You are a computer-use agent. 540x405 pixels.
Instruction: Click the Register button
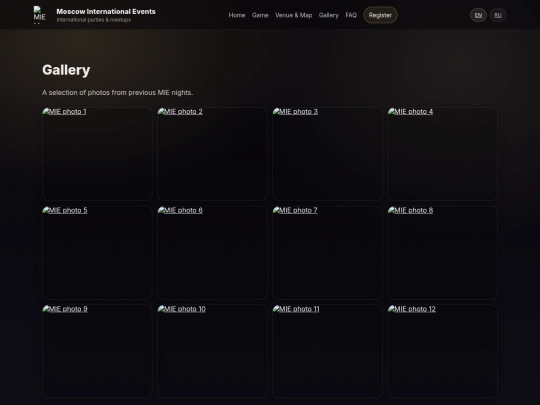pyautogui.click(x=380, y=15)
